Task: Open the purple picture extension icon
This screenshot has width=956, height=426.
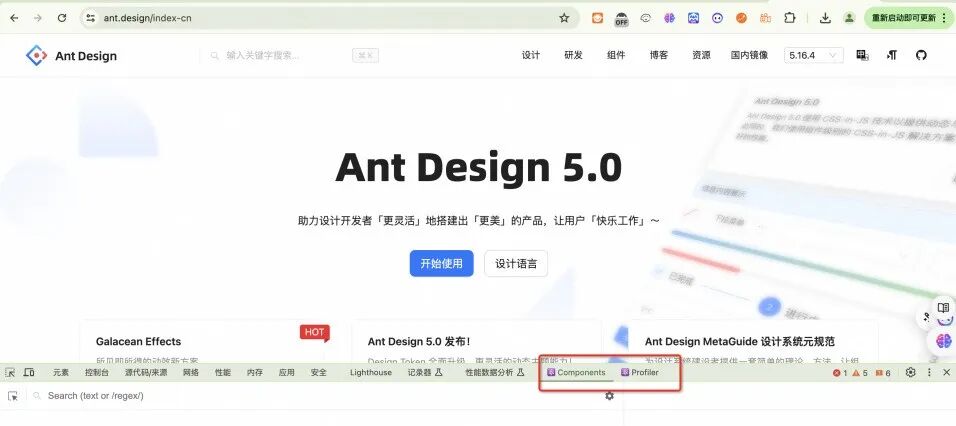Action: pyautogui.click(x=693, y=18)
